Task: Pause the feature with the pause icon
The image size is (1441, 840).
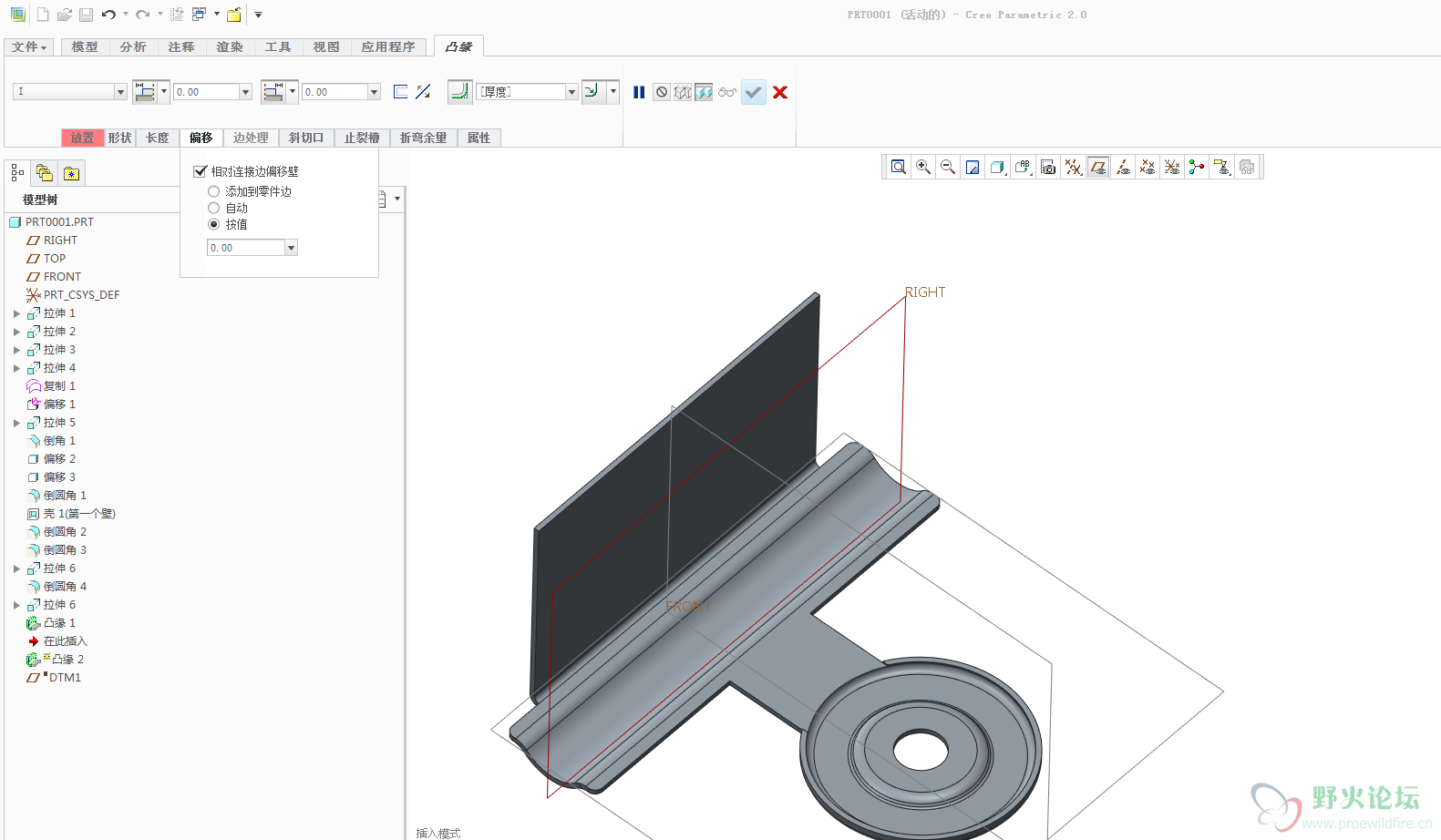Action: click(x=639, y=92)
